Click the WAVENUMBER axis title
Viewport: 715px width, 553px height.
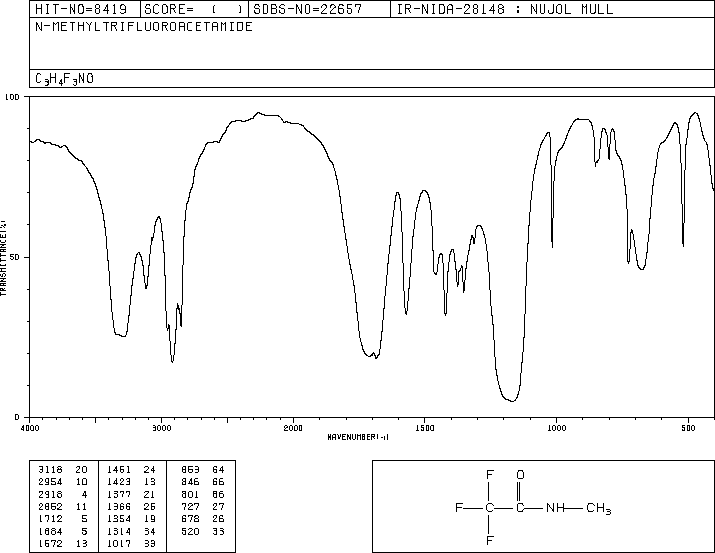358,437
